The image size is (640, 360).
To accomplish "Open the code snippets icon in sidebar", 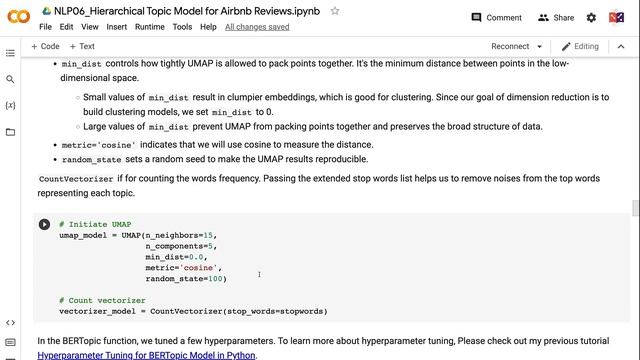I will point(10,323).
